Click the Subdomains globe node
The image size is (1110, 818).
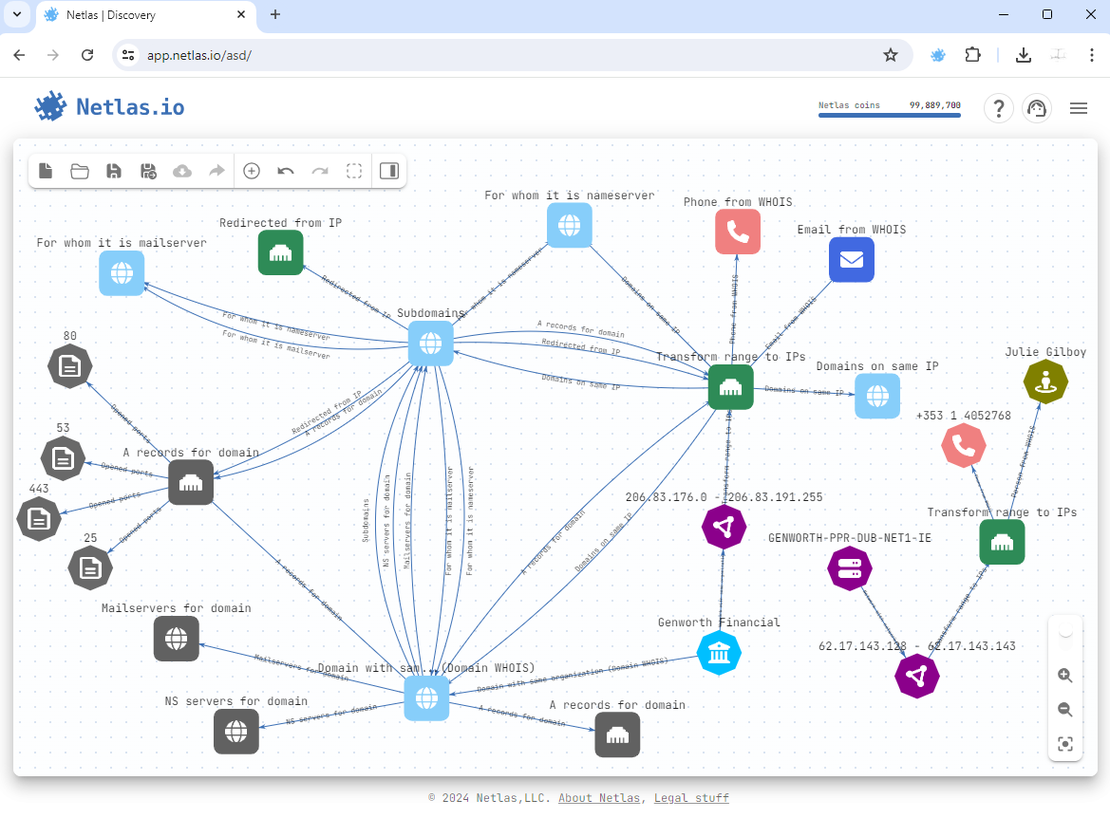(430, 343)
